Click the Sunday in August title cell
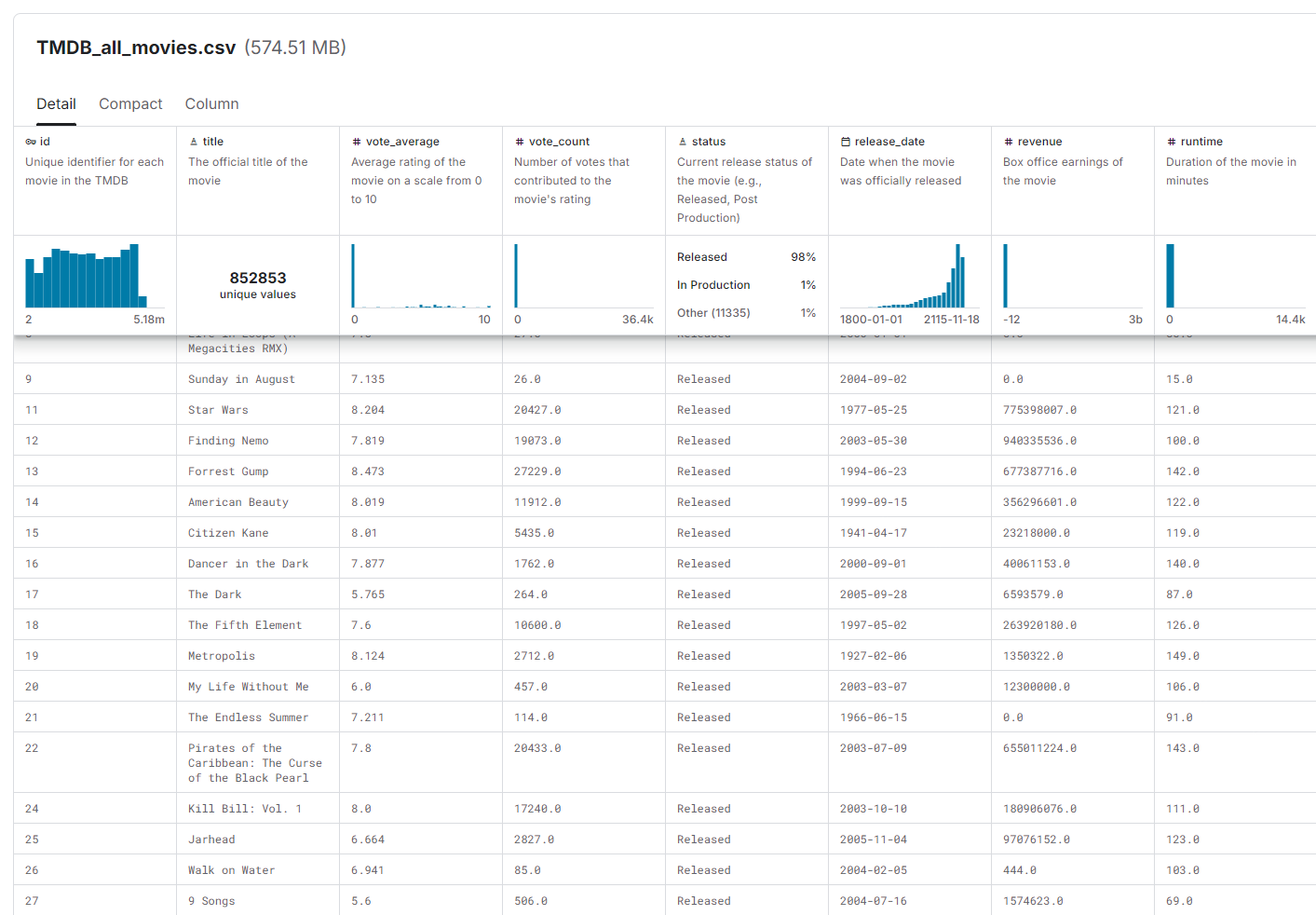 point(241,379)
